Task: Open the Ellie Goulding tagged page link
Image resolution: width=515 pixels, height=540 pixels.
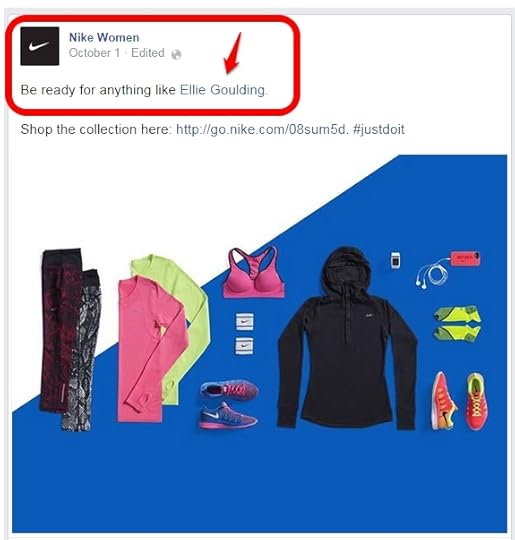Action: [223, 90]
